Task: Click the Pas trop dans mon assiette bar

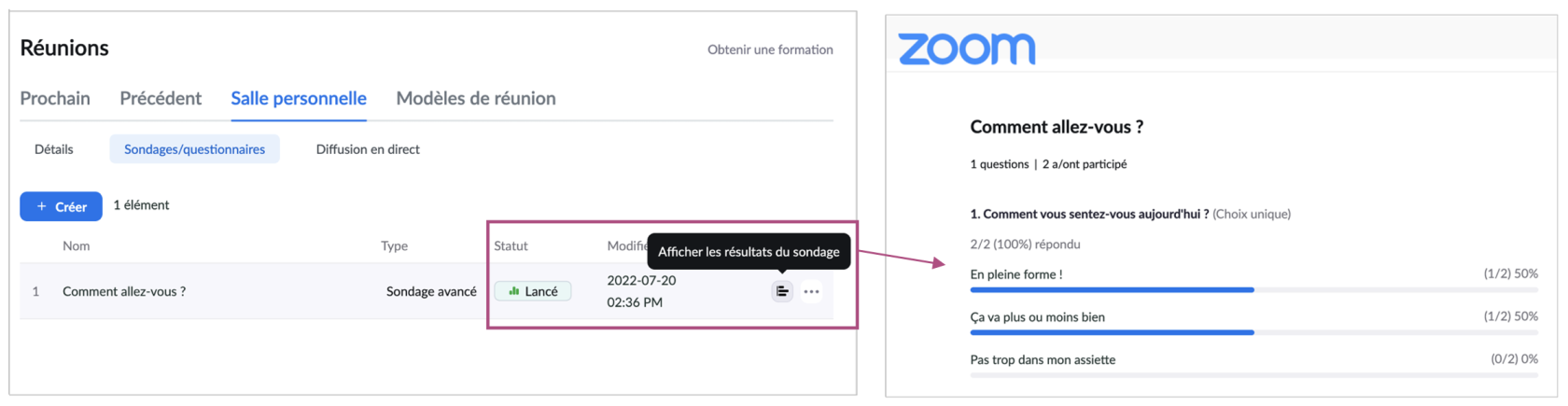Action: (x=1253, y=374)
